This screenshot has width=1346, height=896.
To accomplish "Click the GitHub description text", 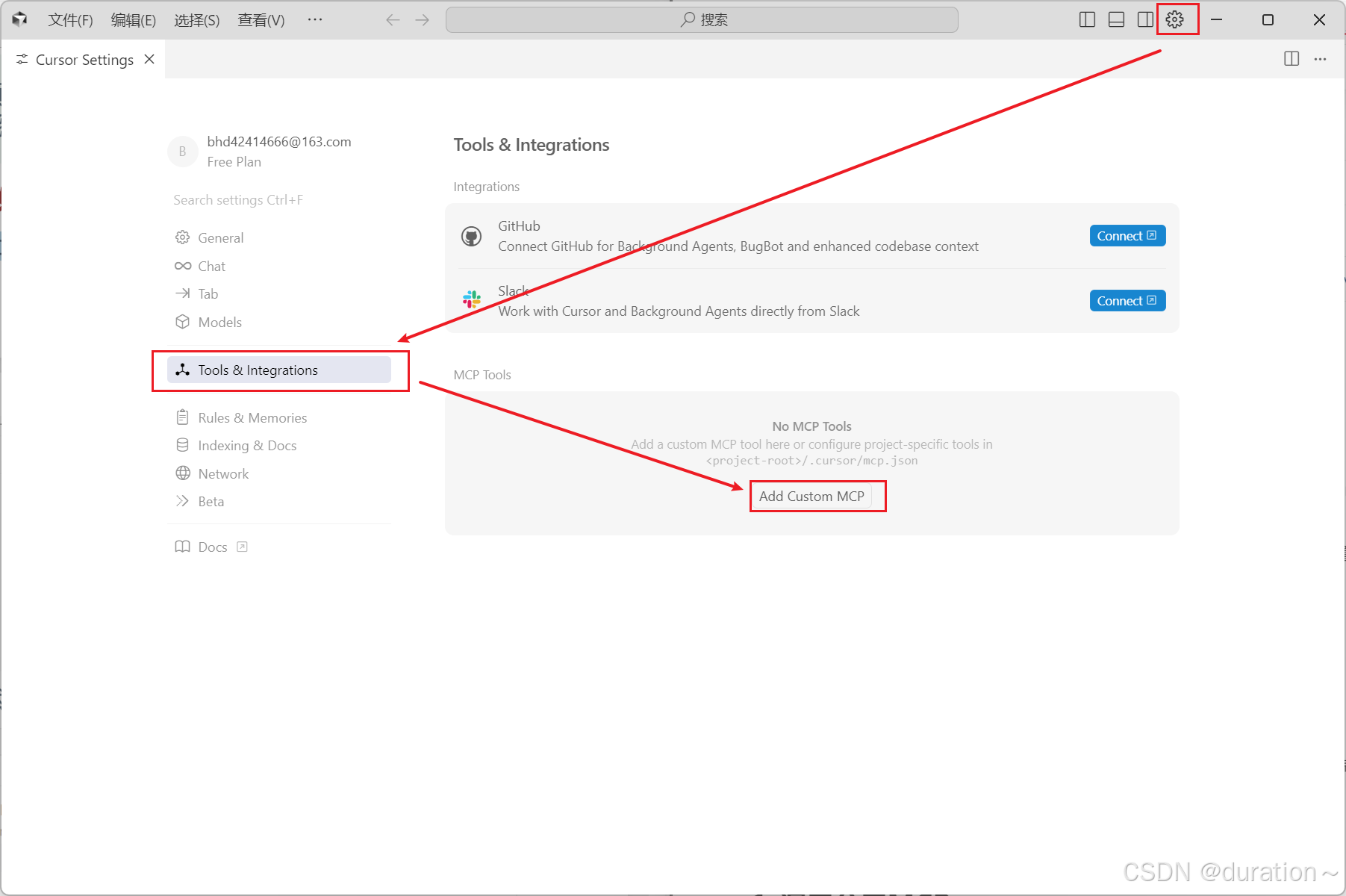I will 738,246.
